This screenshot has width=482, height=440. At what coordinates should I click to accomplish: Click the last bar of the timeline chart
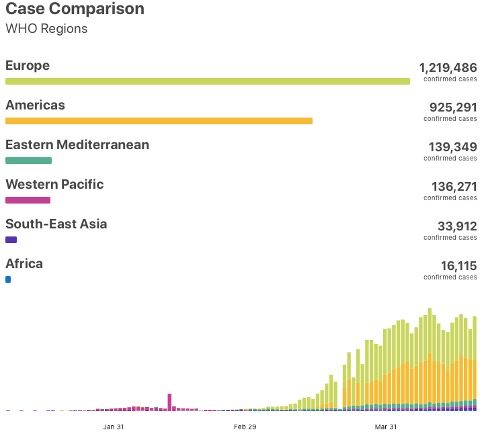(475, 363)
